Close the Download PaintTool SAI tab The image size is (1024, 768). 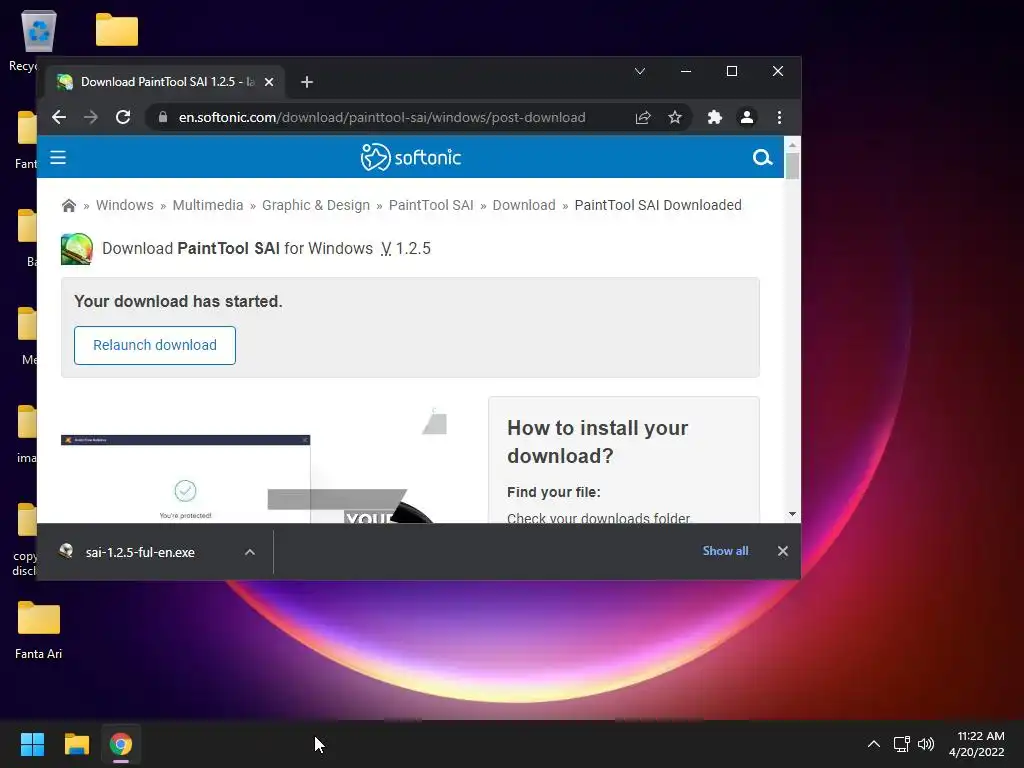point(269,82)
